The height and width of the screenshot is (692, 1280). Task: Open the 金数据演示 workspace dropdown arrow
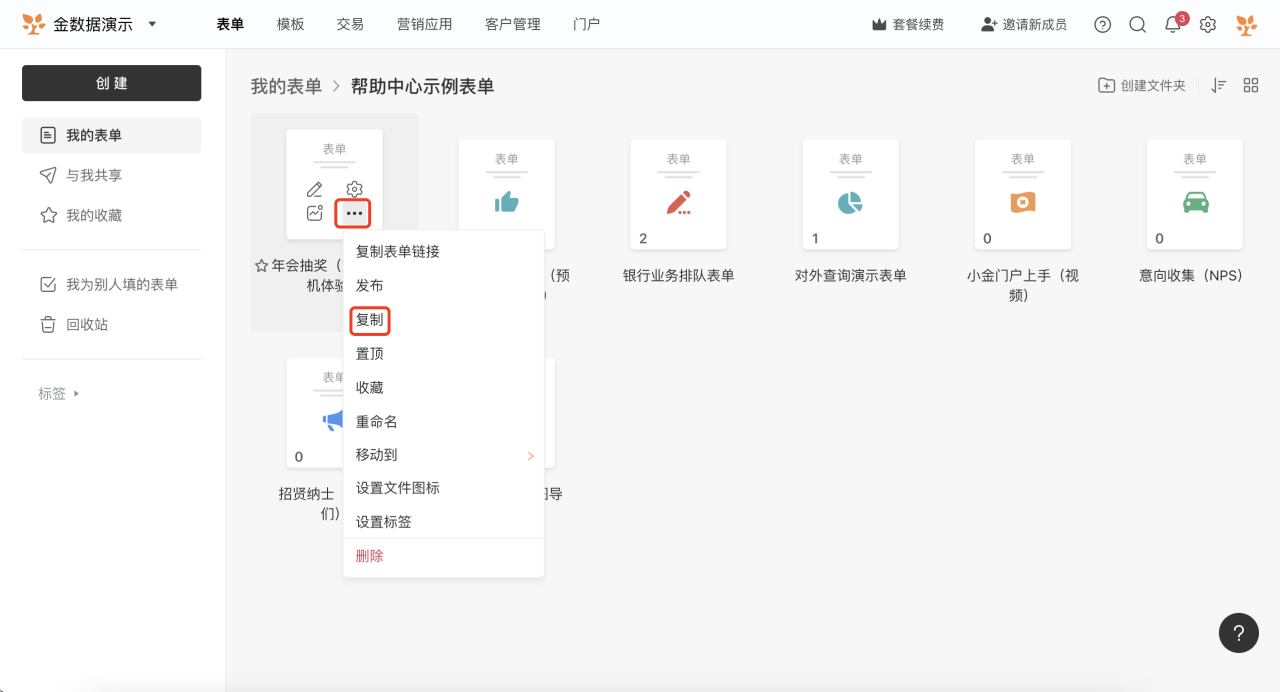pos(152,23)
